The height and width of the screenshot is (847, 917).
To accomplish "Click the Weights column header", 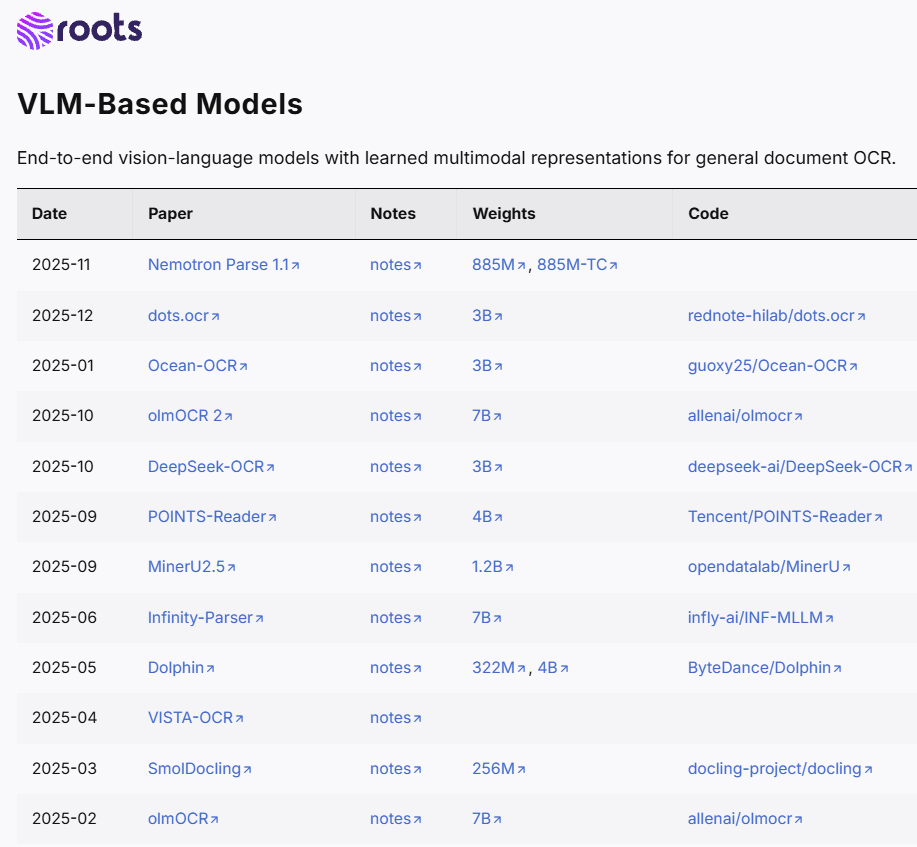I will tap(504, 213).
